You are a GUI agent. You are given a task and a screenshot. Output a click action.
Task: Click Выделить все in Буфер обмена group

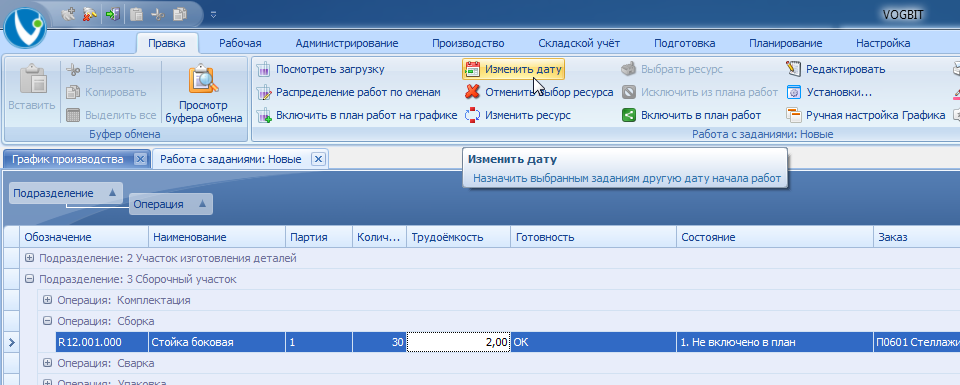[x=110, y=115]
